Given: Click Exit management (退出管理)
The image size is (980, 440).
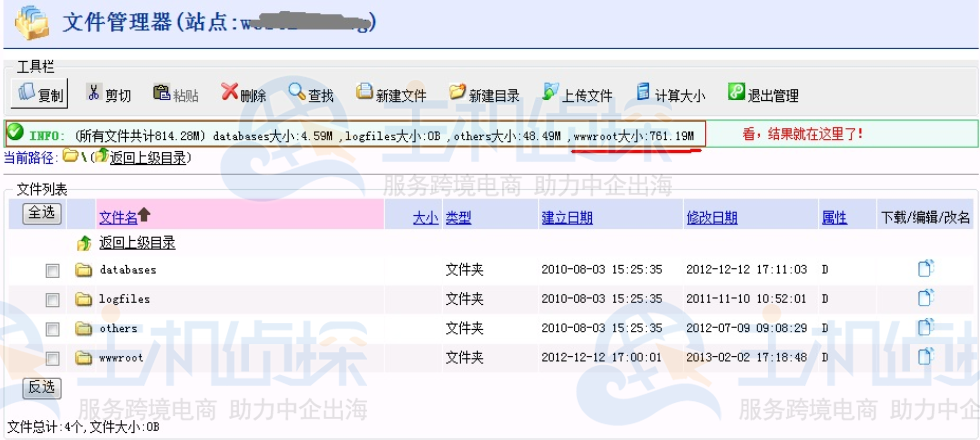Looking at the screenshot, I should [763, 94].
